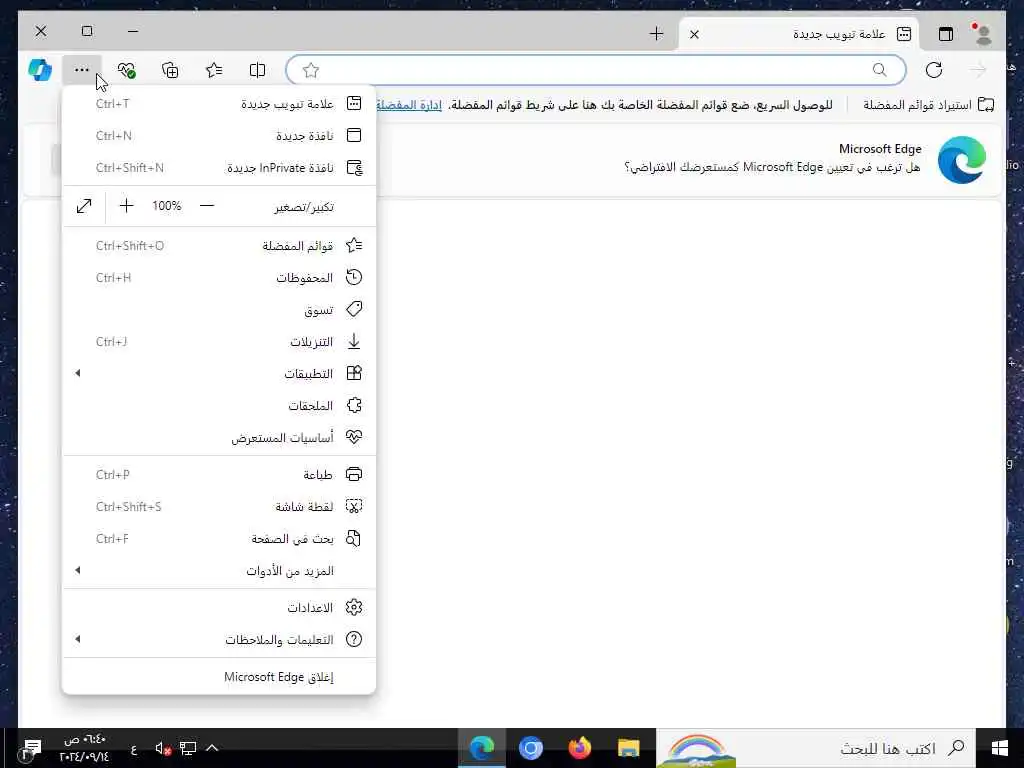Screen dimensions: 1024x768
Task: Open the profile avatar icon
Action: 982,34
